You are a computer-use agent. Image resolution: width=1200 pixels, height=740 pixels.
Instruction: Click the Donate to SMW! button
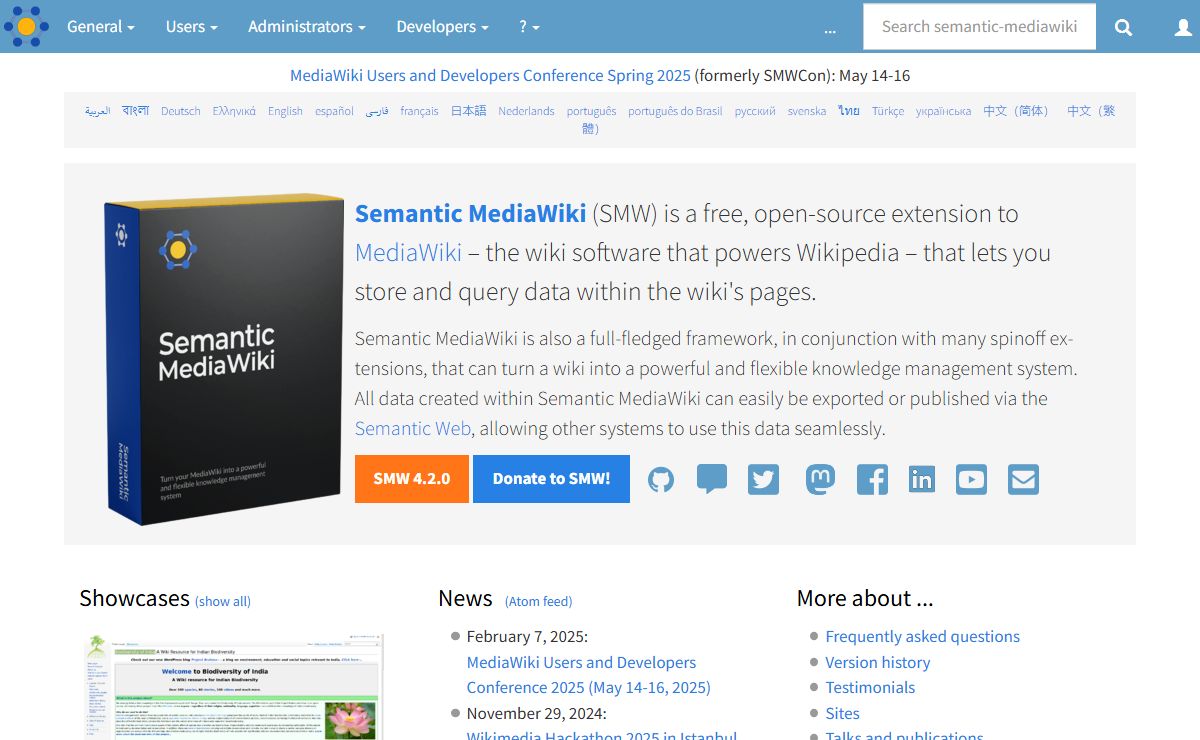[551, 478]
